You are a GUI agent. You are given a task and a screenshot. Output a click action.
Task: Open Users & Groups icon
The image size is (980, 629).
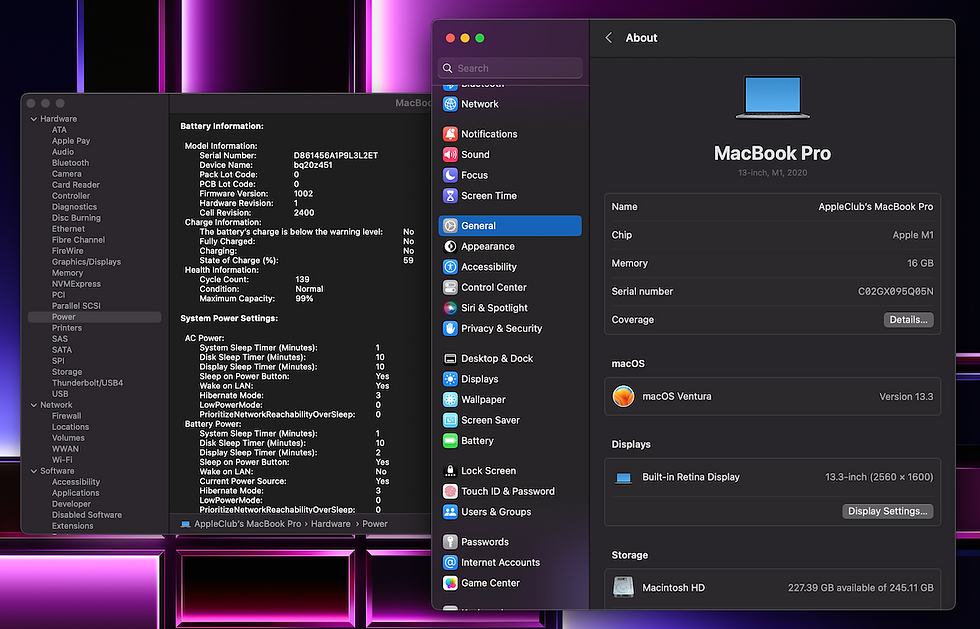point(450,511)
